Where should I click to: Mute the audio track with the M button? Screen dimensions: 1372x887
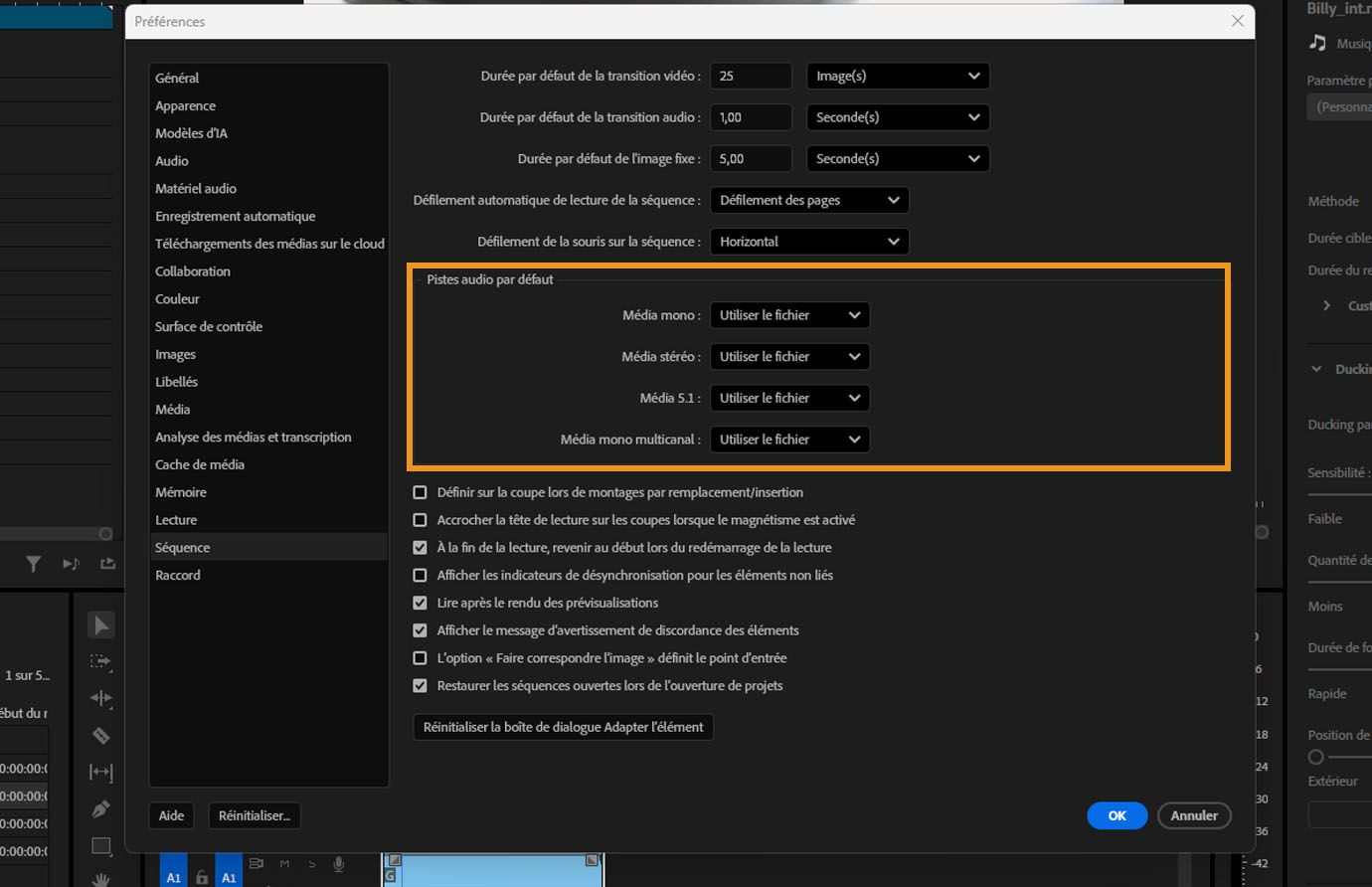[283, 866]
